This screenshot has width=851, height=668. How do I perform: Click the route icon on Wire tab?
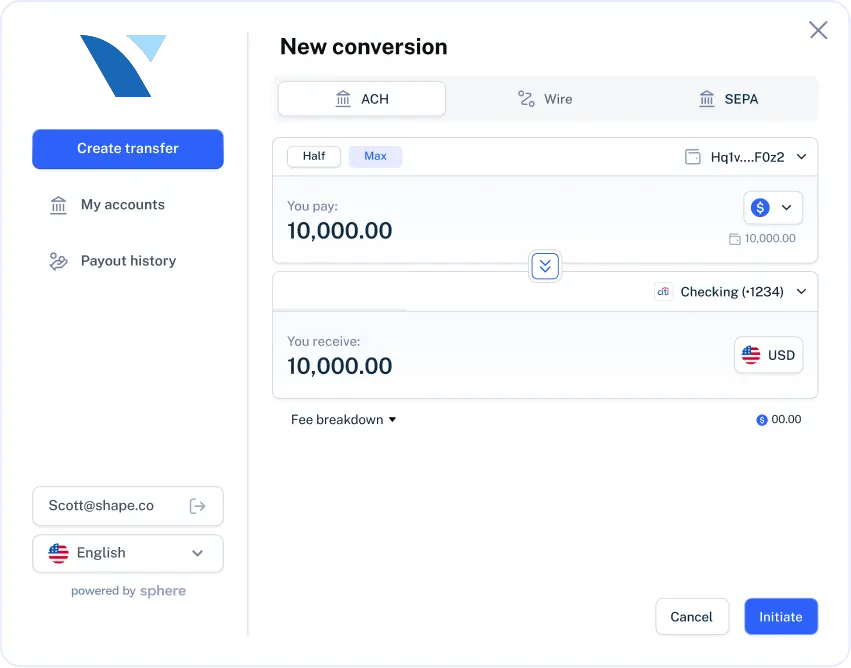[526, 99]
